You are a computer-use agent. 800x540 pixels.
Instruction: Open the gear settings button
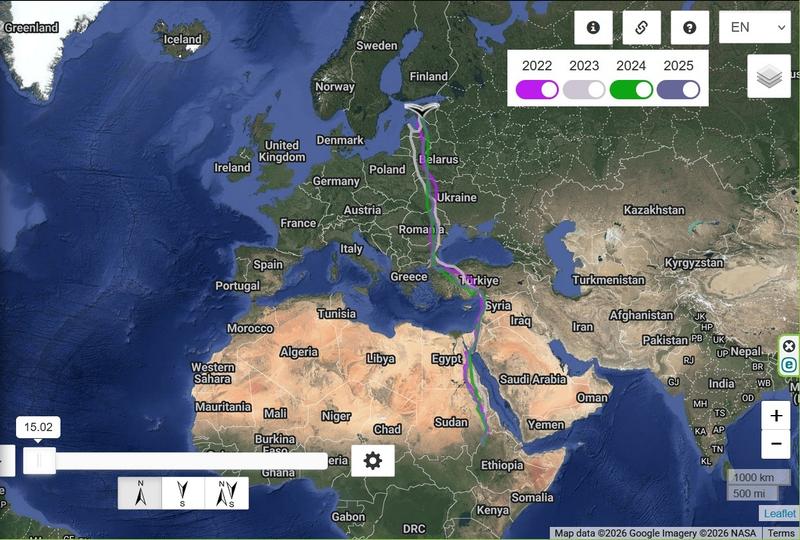click(373, 460)
